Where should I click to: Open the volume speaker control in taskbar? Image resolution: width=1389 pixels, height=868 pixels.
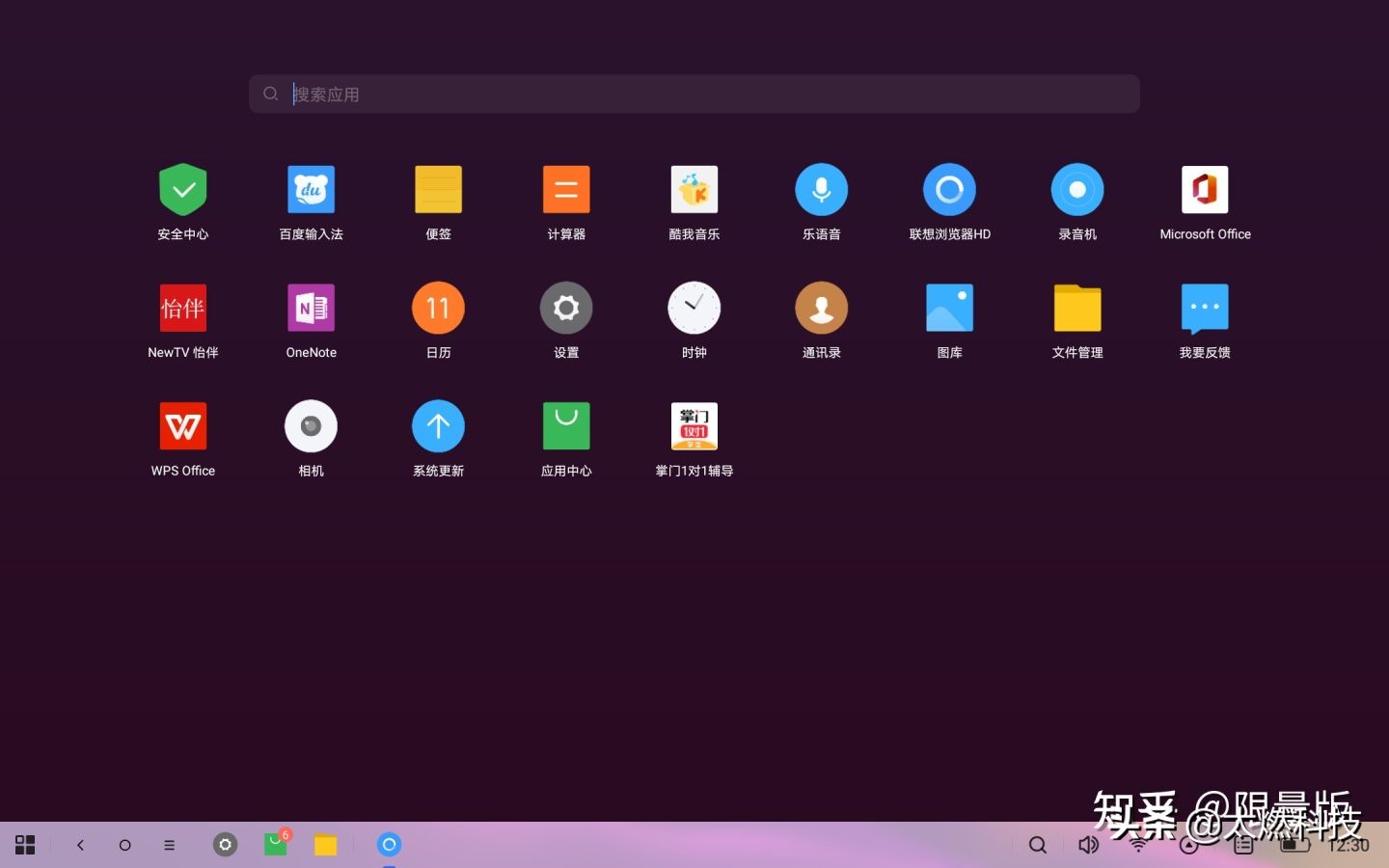(x=1088, y=845)
